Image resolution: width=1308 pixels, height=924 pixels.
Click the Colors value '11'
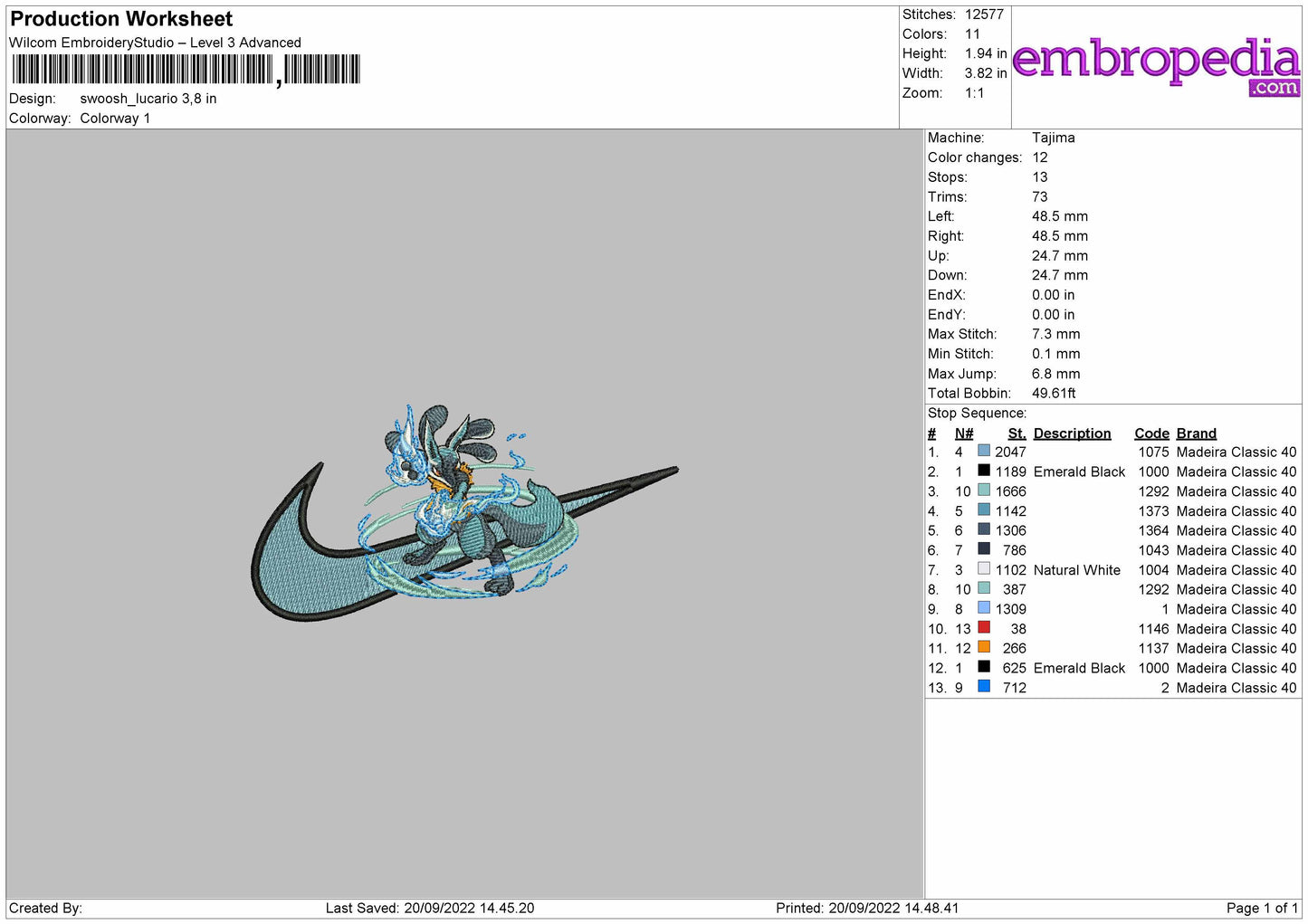click(973, 34)
